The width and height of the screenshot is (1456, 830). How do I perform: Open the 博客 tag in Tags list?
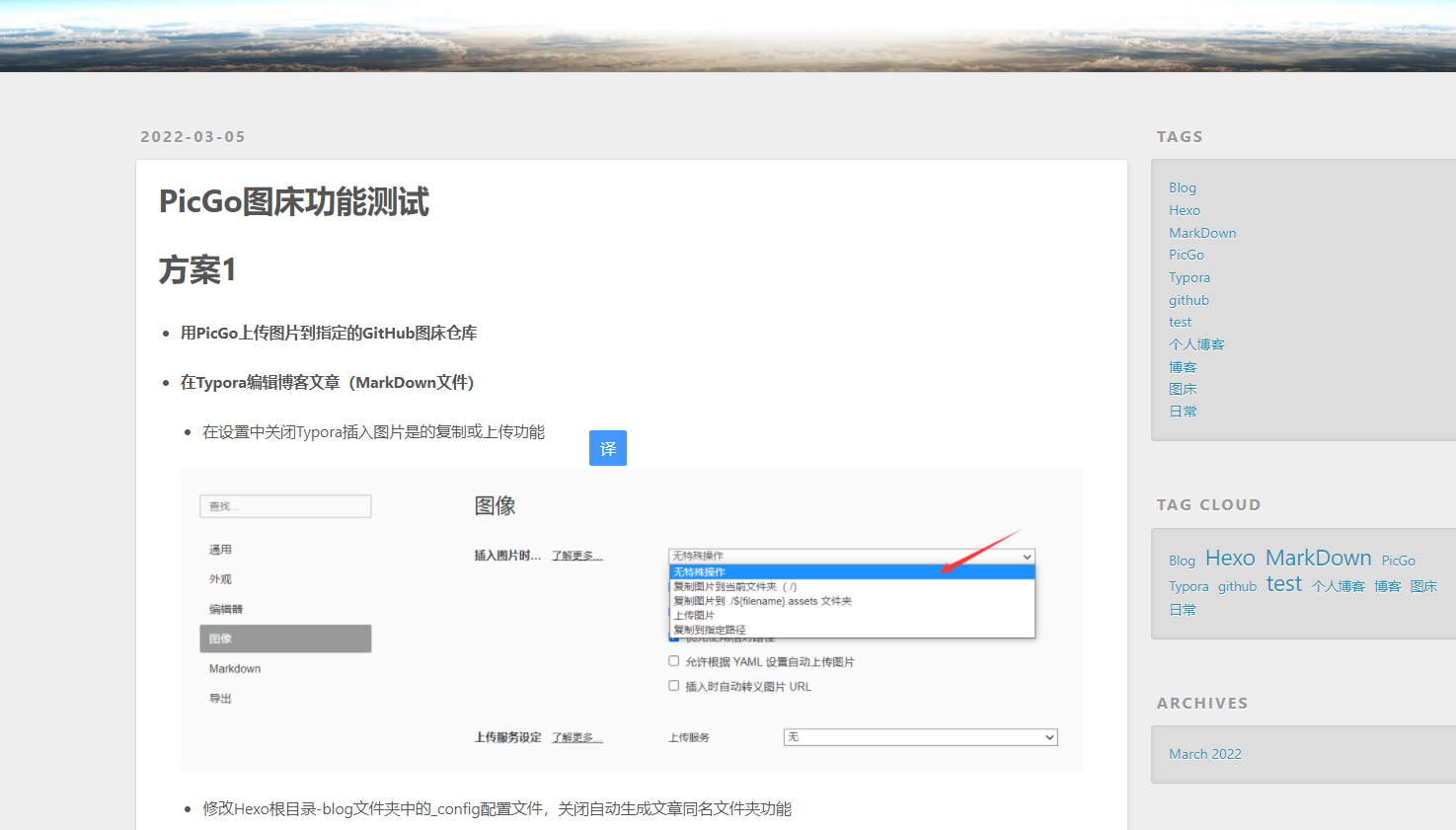(1183, 367)
